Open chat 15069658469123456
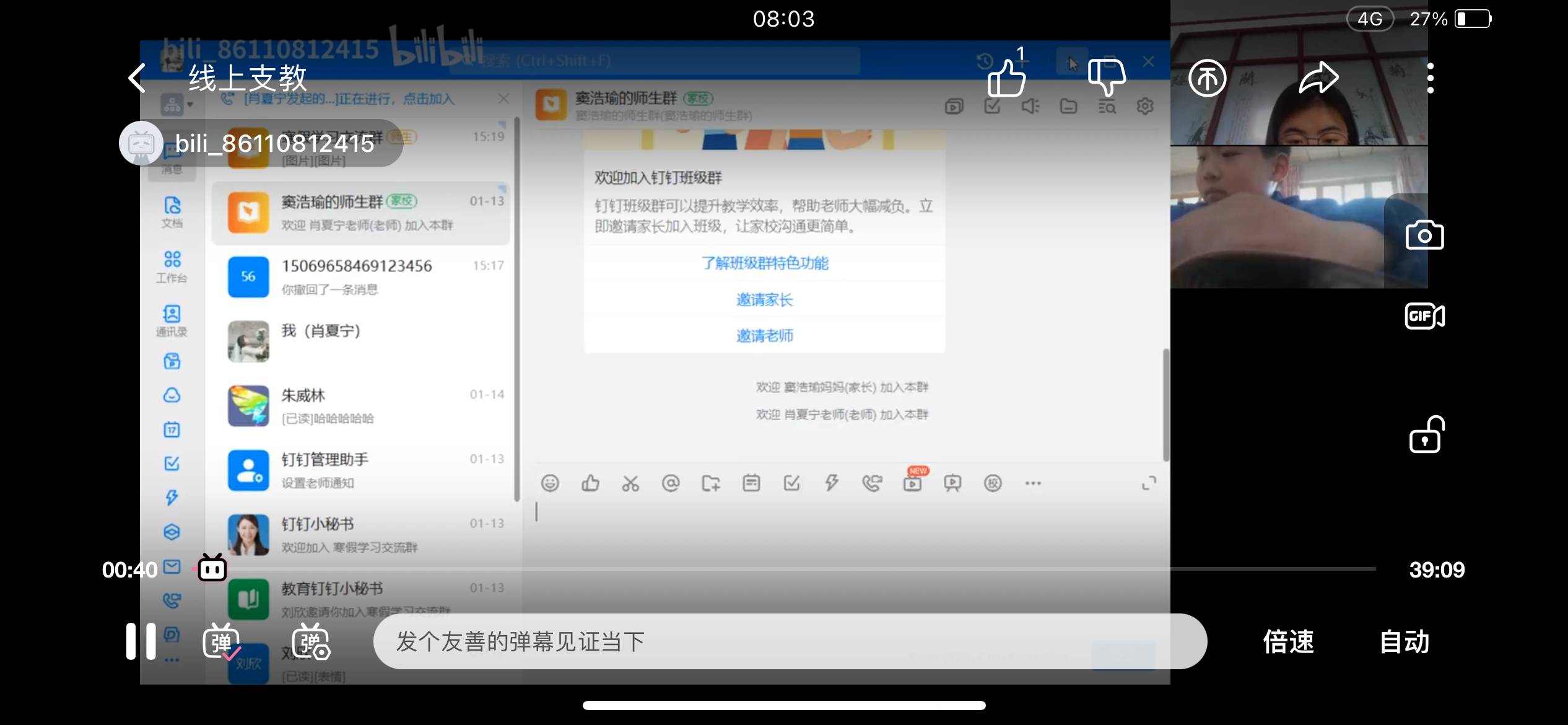The height and width of the screenshot is (725, 1568). coord(361,277)
